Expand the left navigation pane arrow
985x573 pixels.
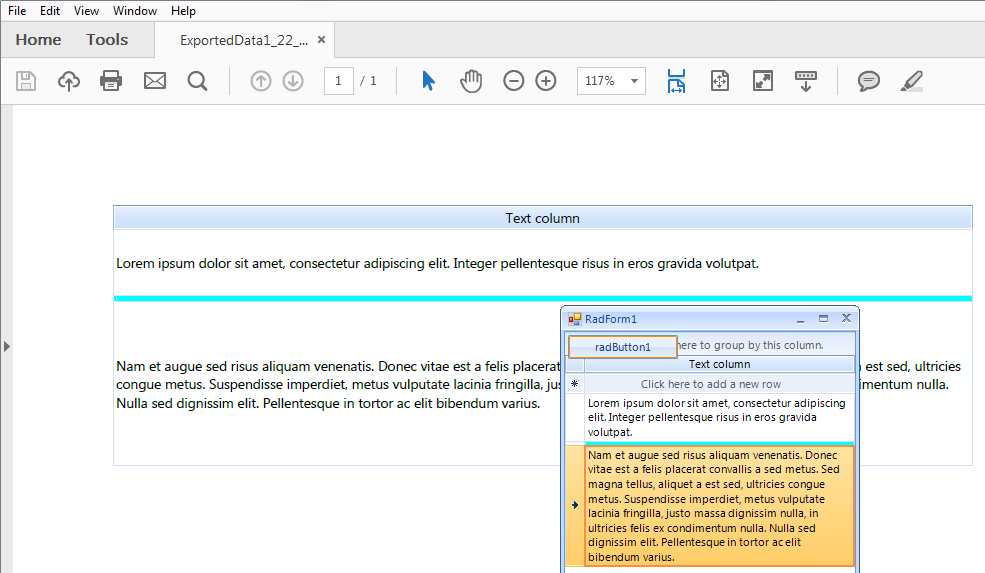(x=6, y=346)
